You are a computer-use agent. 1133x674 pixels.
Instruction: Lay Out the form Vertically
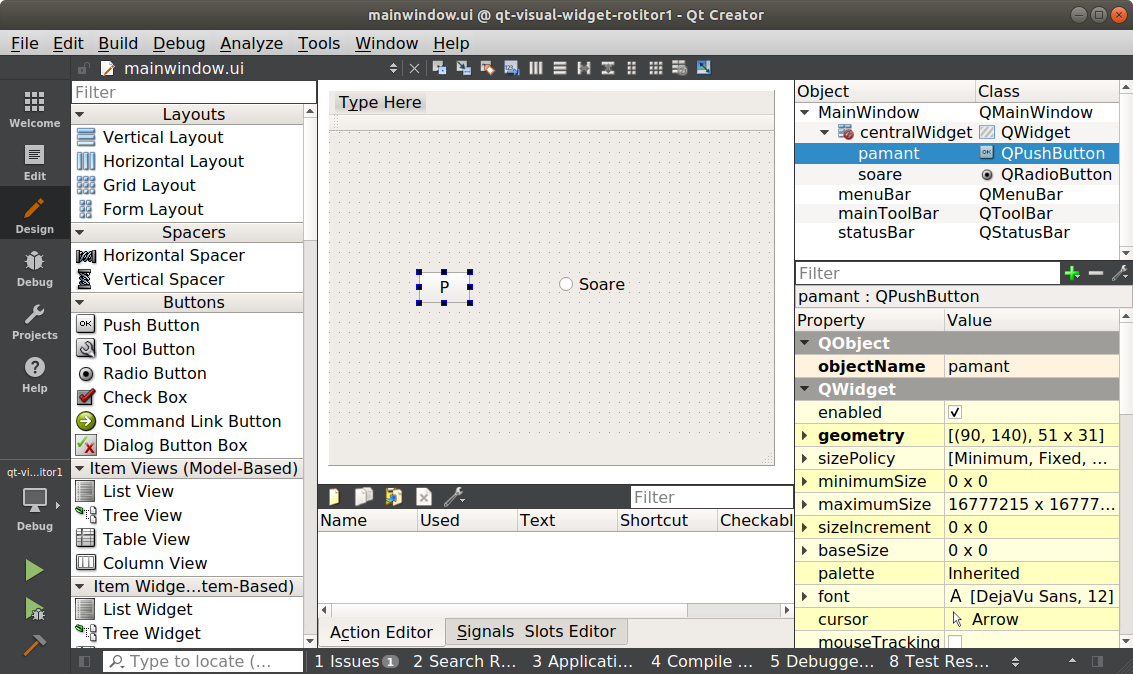561,67
